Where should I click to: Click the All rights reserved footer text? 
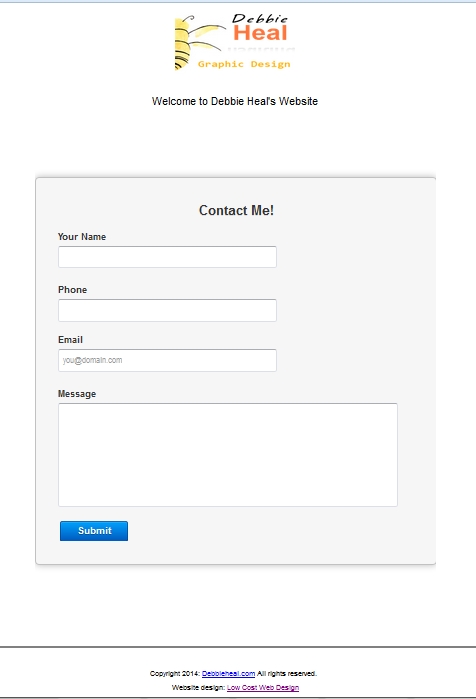click(287, 674)
